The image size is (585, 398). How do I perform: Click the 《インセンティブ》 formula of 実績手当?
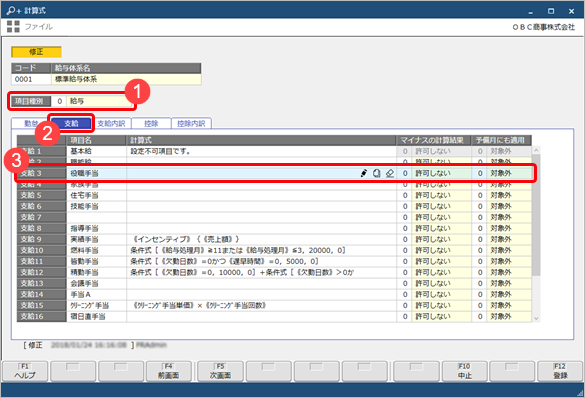click(x=261, y=239)
